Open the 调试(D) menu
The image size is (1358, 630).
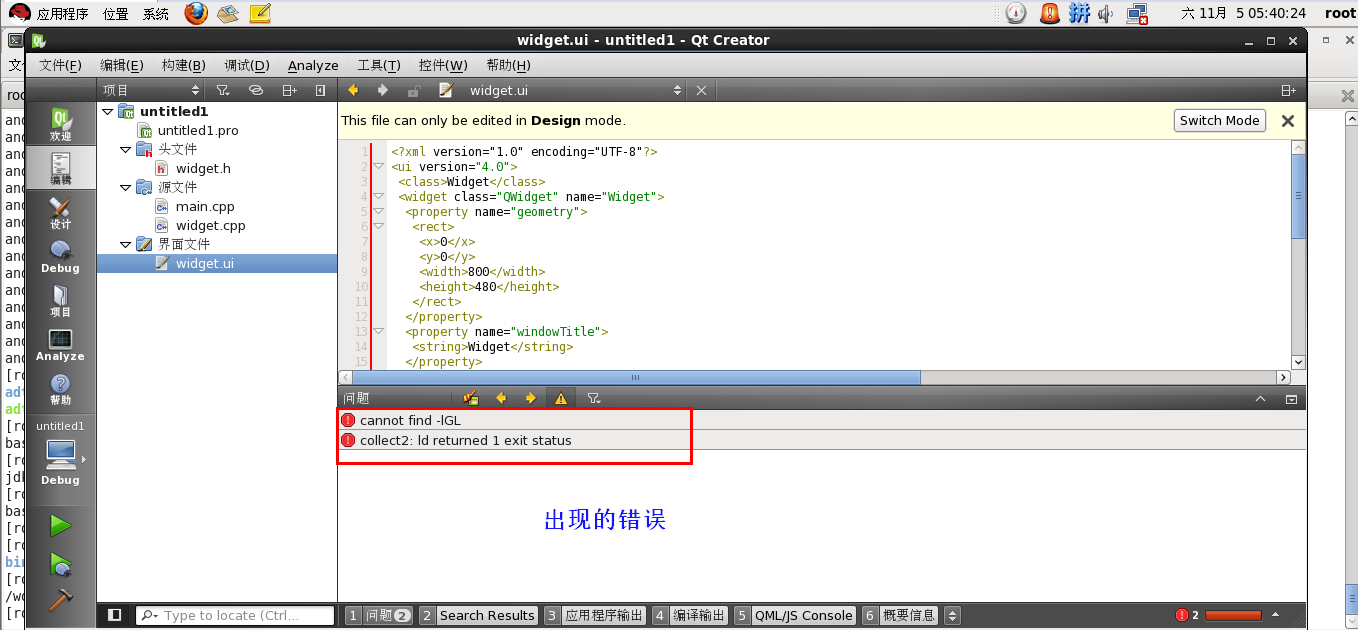pos(246,65)
